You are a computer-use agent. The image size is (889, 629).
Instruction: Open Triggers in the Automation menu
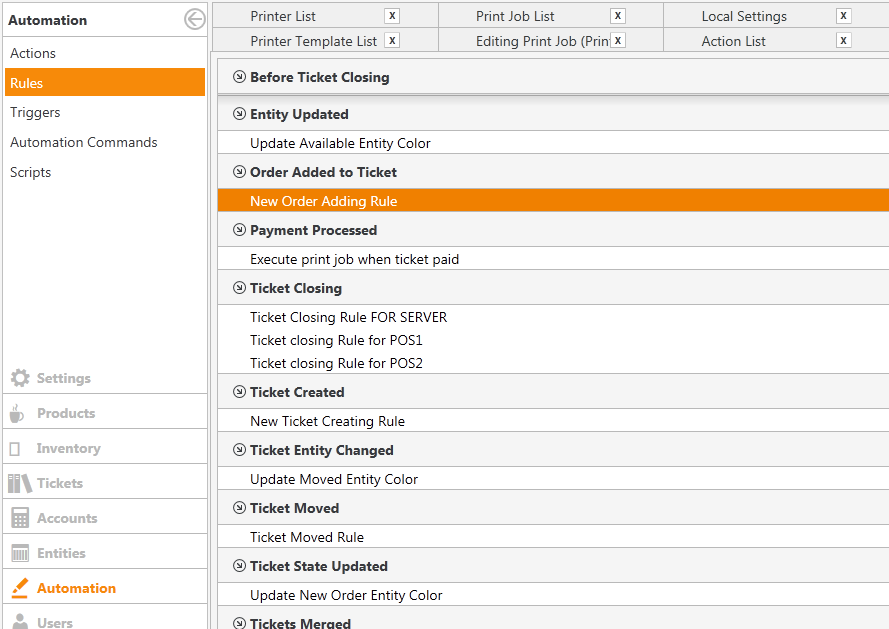pyautogui.click(x=35, y=112)
